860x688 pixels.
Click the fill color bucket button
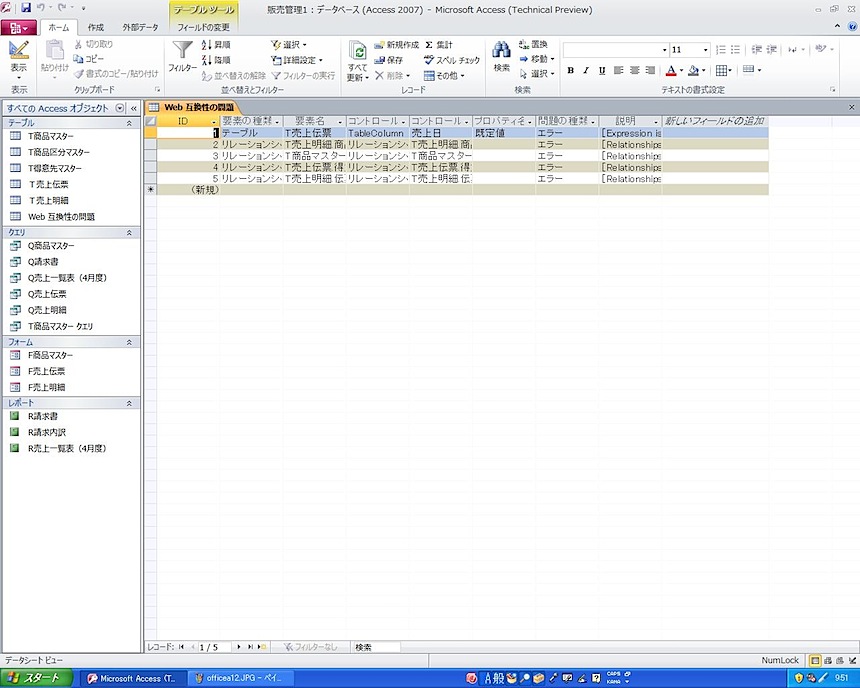click(693, 70)
